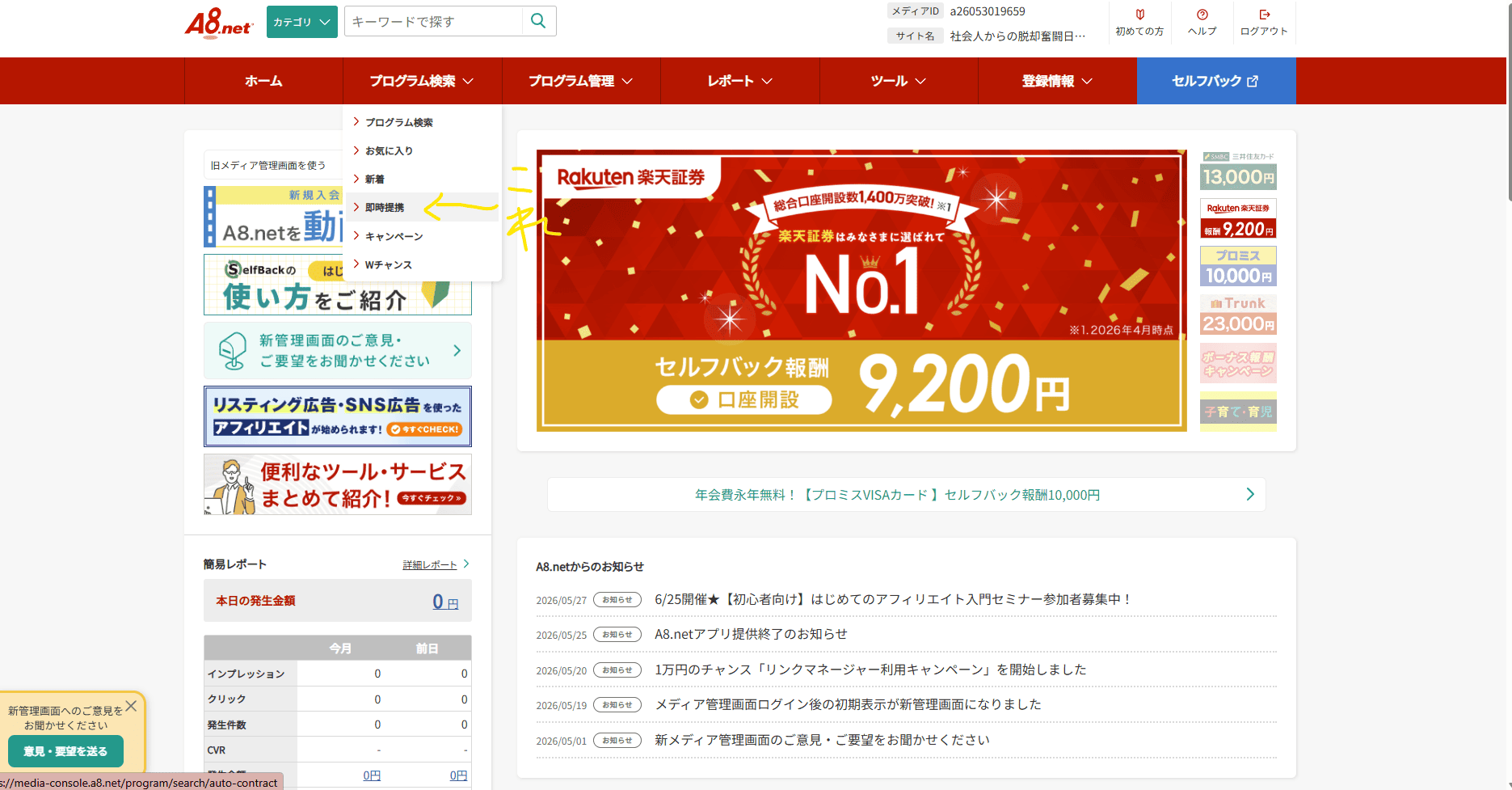This screenshot has height=790, width=1512.
Task: Click the 意見・要望を送る button
Action: point(65,751)
